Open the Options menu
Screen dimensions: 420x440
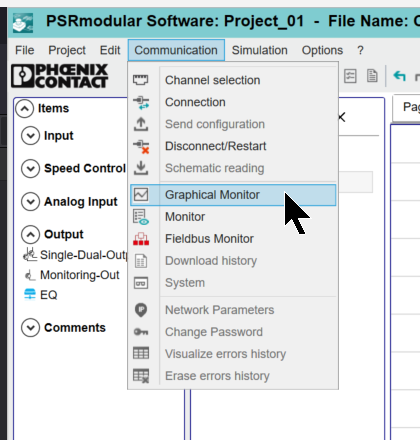[322, 50]
